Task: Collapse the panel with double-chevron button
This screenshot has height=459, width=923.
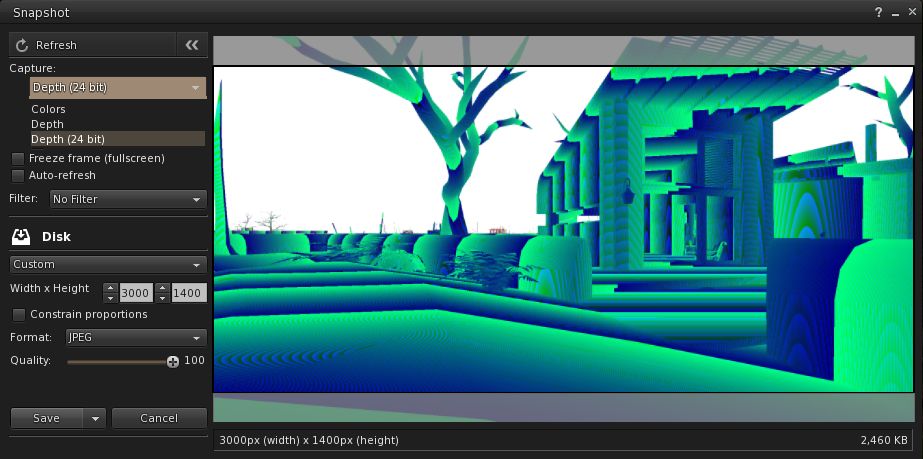Action: click(x=192, y=45)
